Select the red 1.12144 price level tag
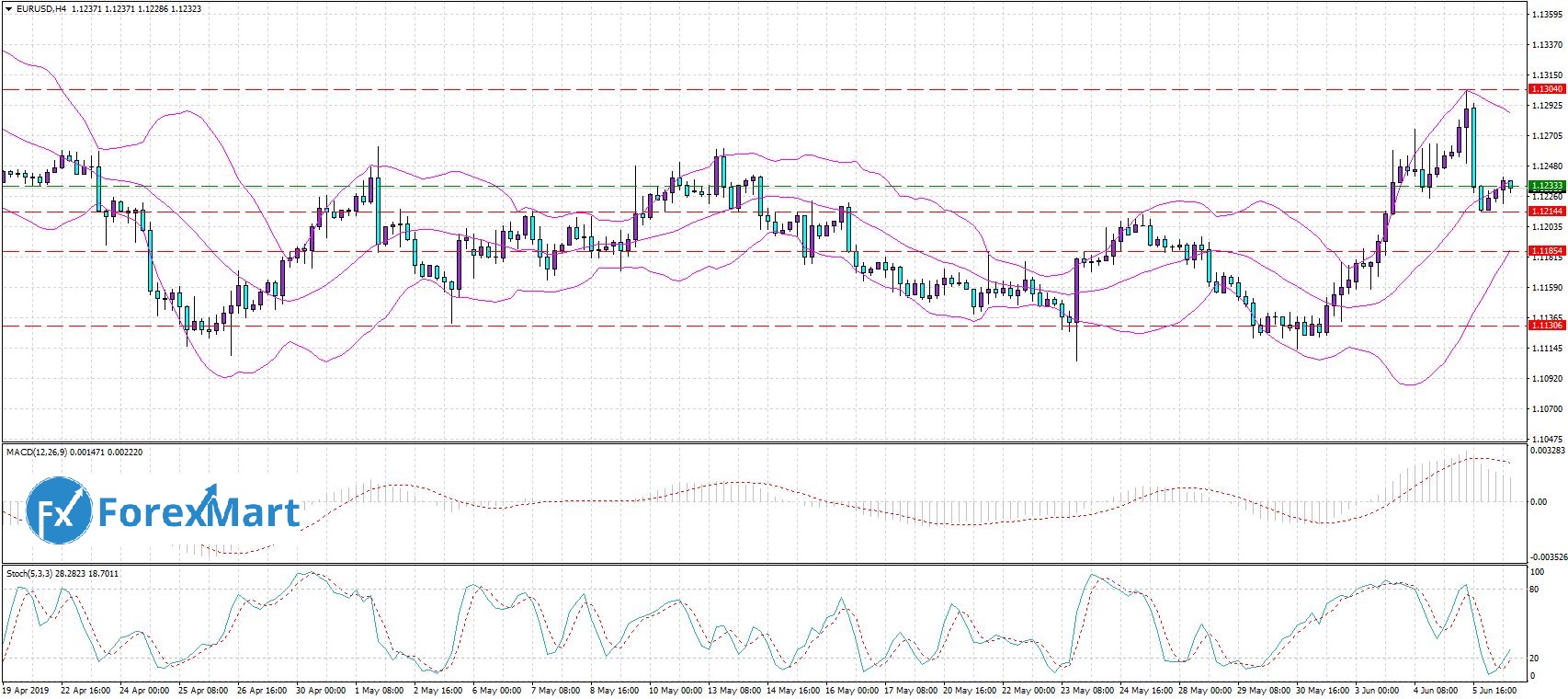The image size is (1568, 699). pyautogui.click(x=1546, y=212)
